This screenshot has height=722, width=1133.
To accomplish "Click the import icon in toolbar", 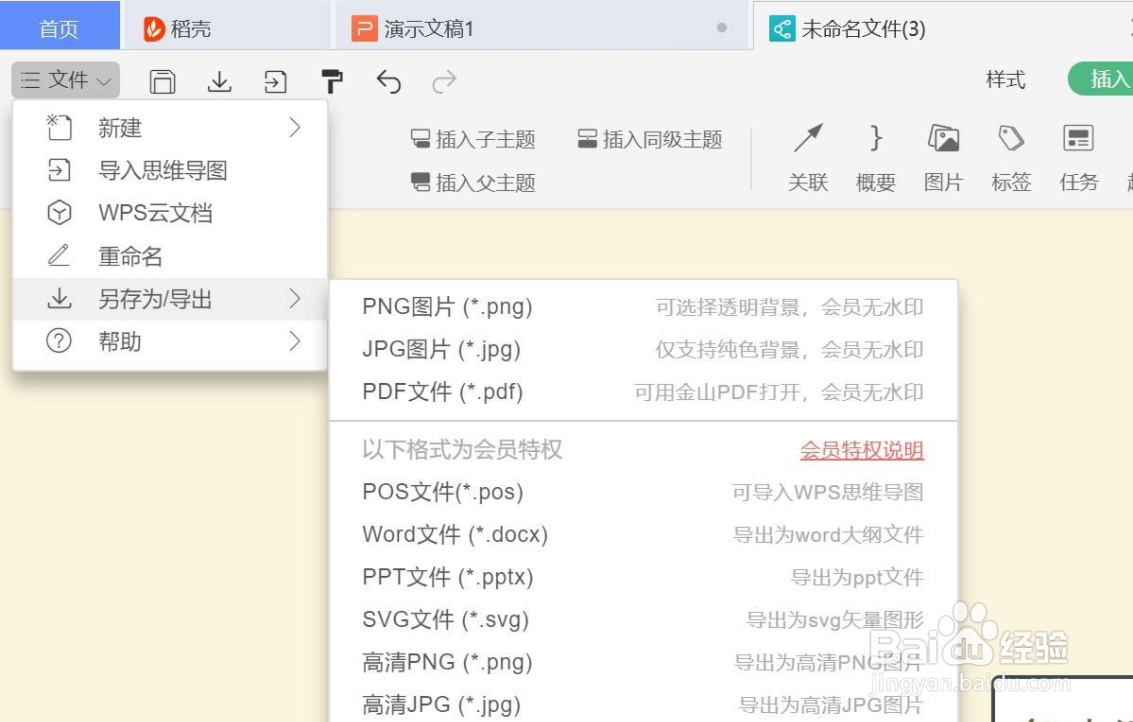I will coord(275,82).
